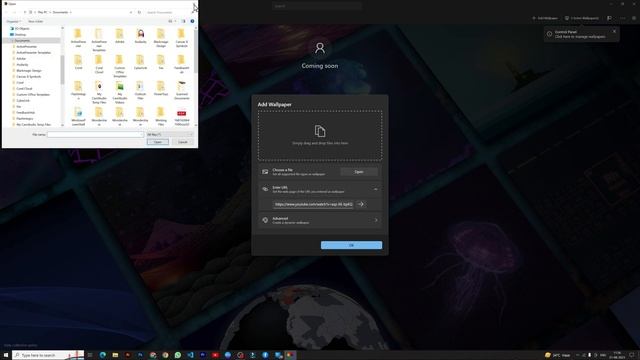Expand the Advanced section chevron
This screenshot has width=640, height=360.
[x=376, y=220]
